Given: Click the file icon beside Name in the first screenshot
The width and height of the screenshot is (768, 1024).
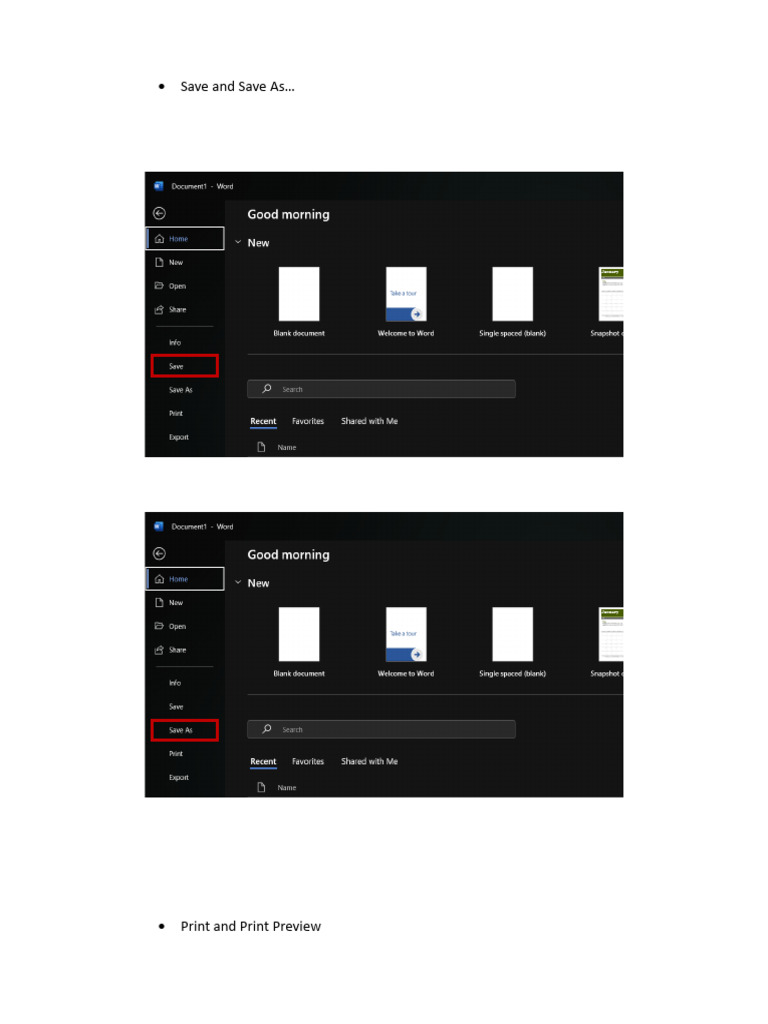Looking at the screenshot, I should click(x=261, y=447).
